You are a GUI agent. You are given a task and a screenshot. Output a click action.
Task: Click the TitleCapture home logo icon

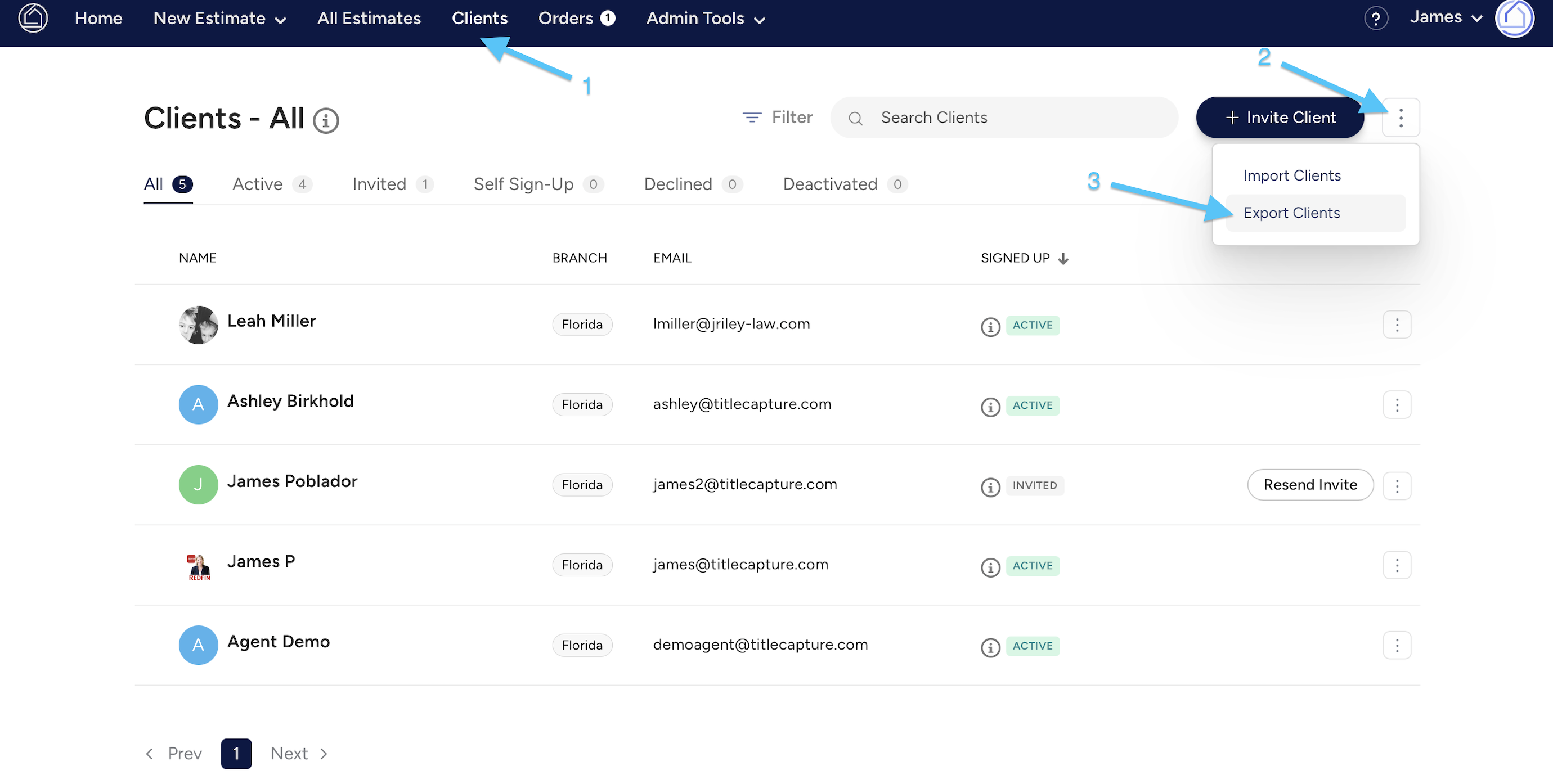click(x=33, y=18)
